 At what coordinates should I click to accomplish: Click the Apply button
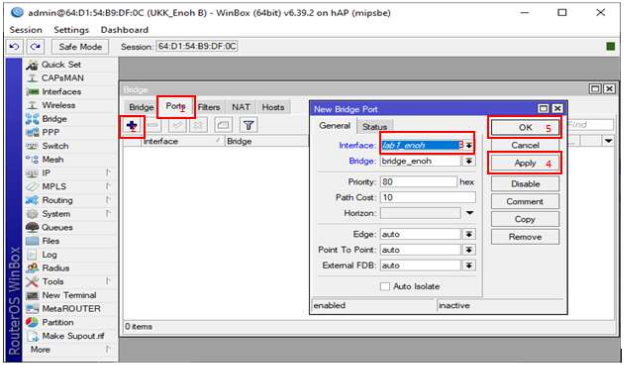pyautogui.click(x=525, y=163)
